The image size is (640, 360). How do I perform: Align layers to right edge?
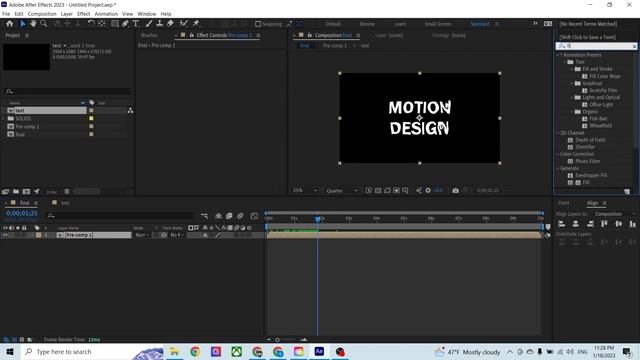tap(590, 224)
